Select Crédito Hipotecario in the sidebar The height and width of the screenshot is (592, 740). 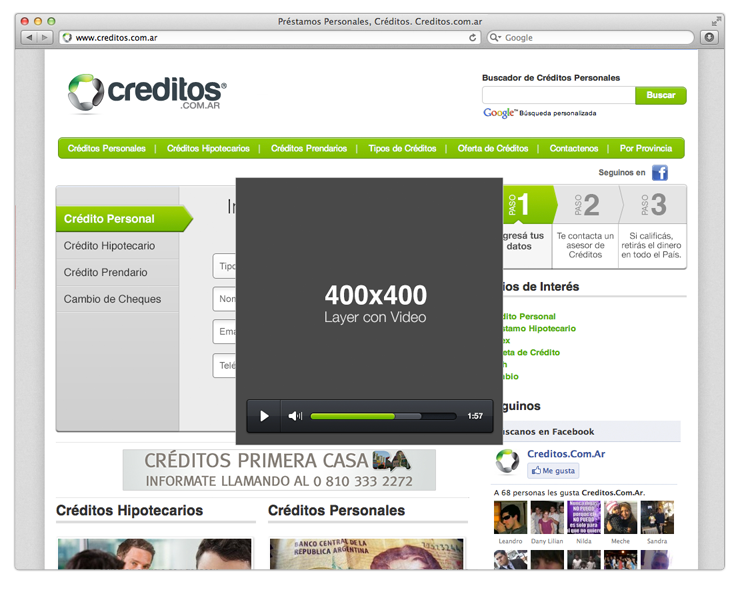click(117, 245)
